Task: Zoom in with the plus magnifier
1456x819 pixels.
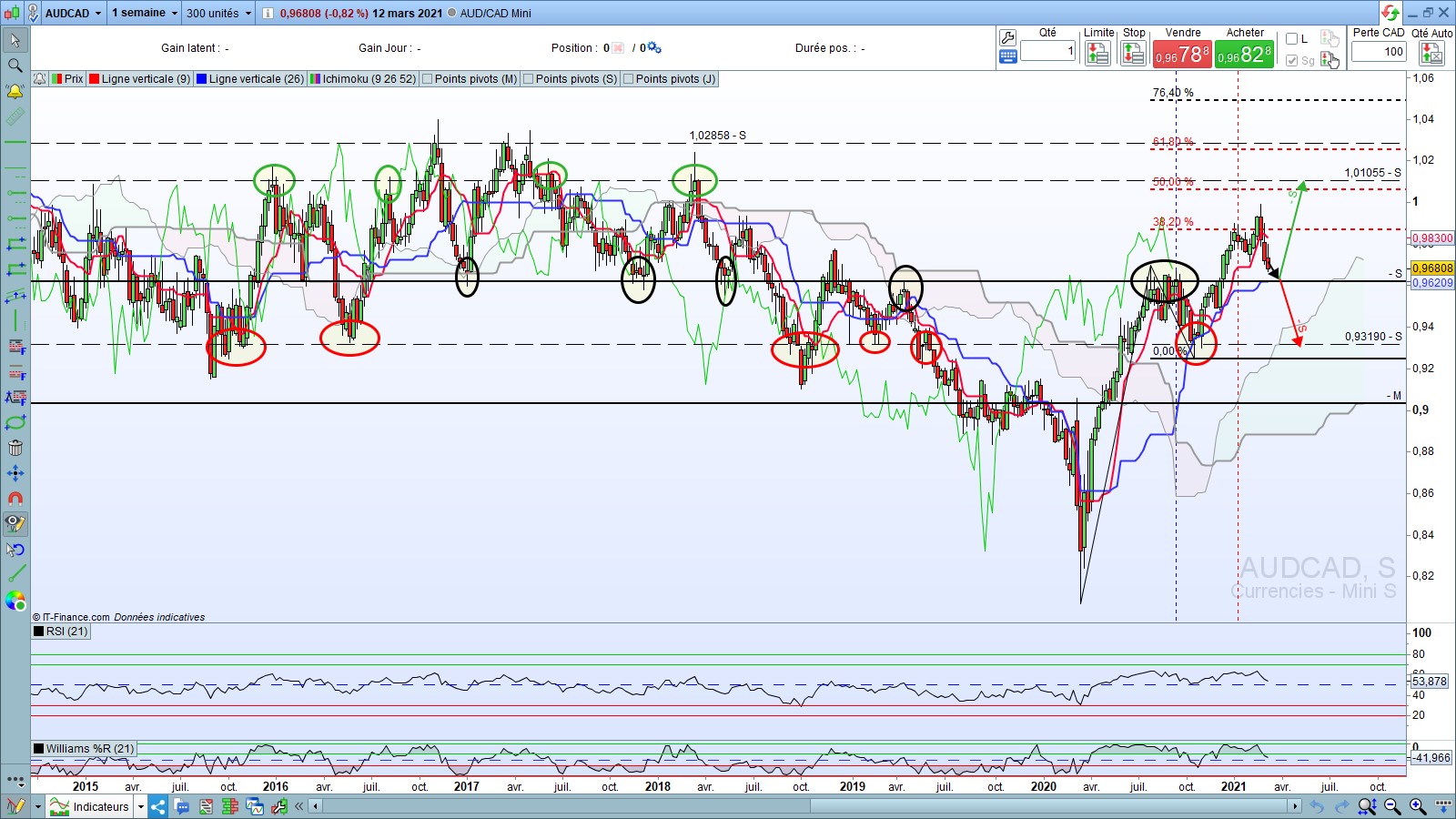Action: tap(1418, 806)
